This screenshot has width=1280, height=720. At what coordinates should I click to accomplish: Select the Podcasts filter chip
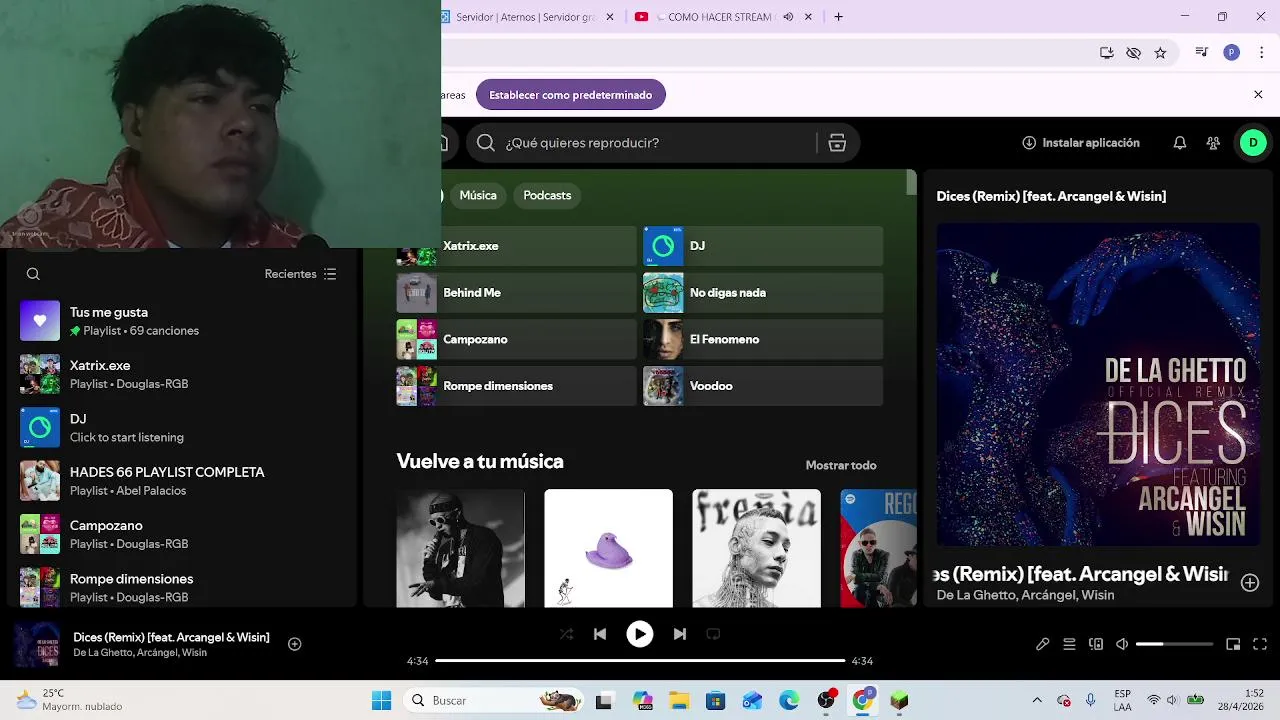point(547,195)
